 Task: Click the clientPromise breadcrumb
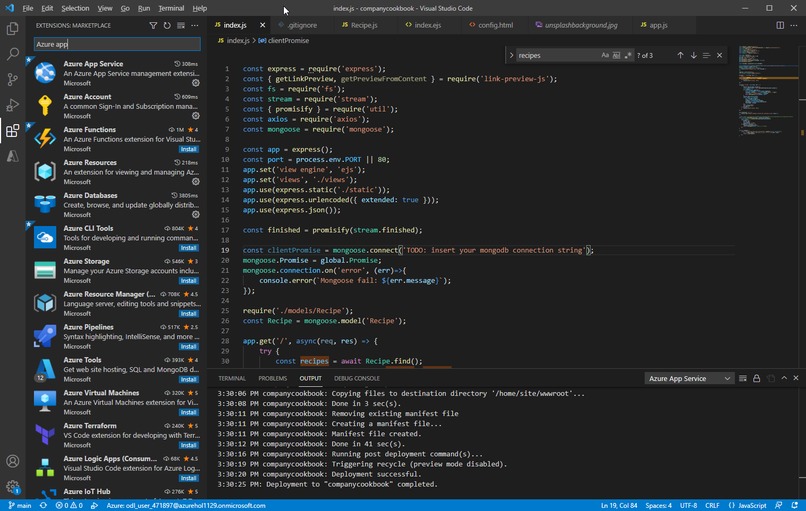[284, 41]
